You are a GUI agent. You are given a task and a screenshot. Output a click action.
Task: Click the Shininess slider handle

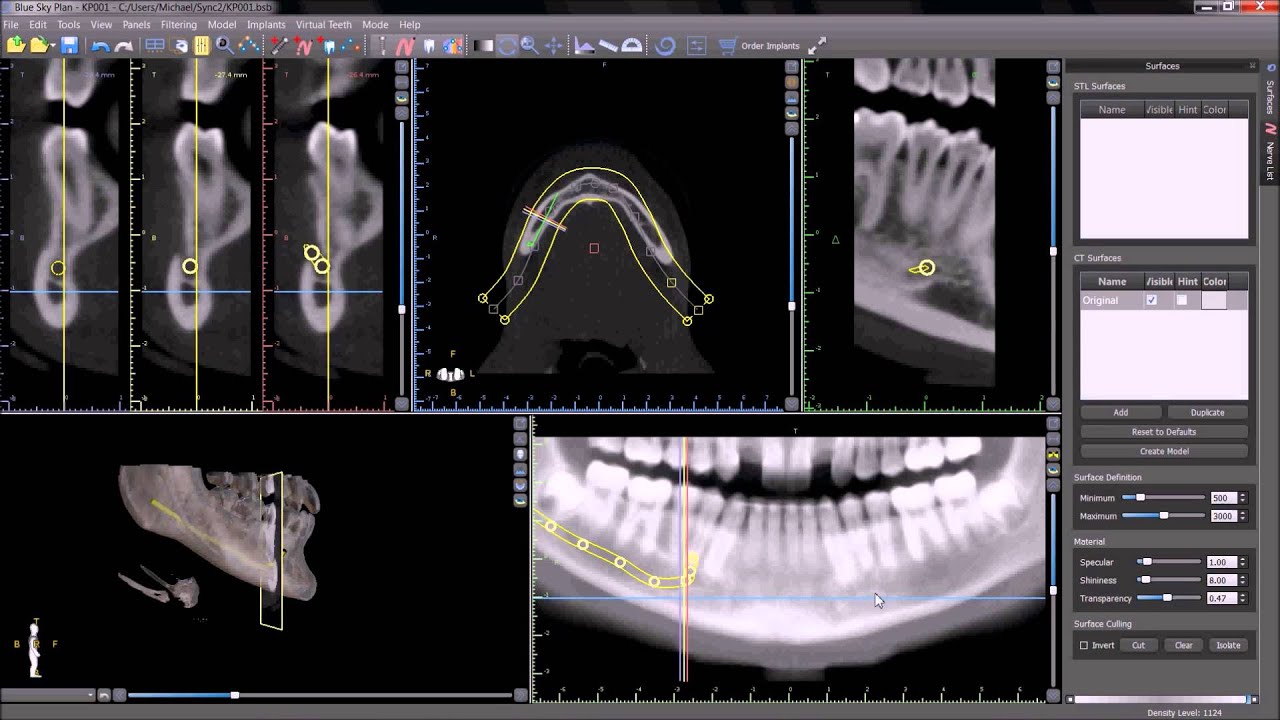pyautogui.click(x=1145, y=580)
